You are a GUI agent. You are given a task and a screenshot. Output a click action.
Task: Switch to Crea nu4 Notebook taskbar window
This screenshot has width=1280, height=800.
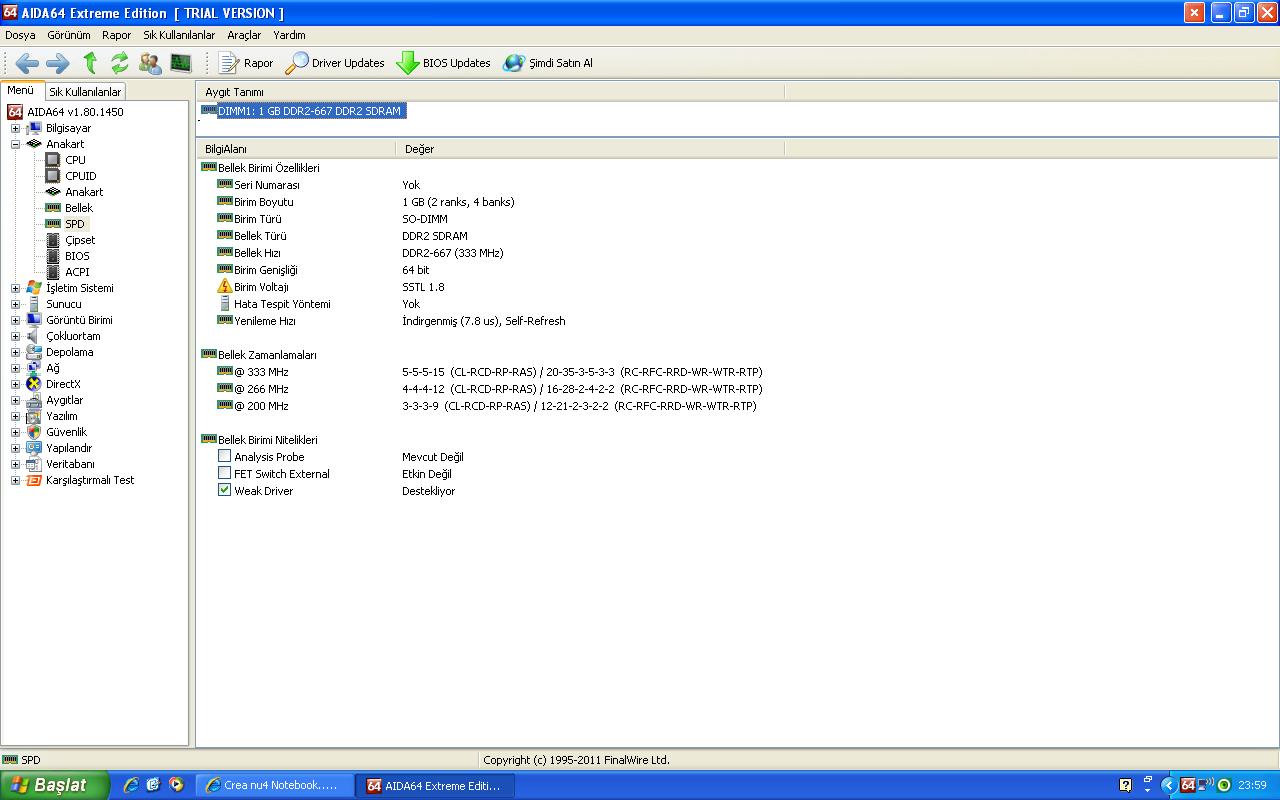click(x=275, y=785)
